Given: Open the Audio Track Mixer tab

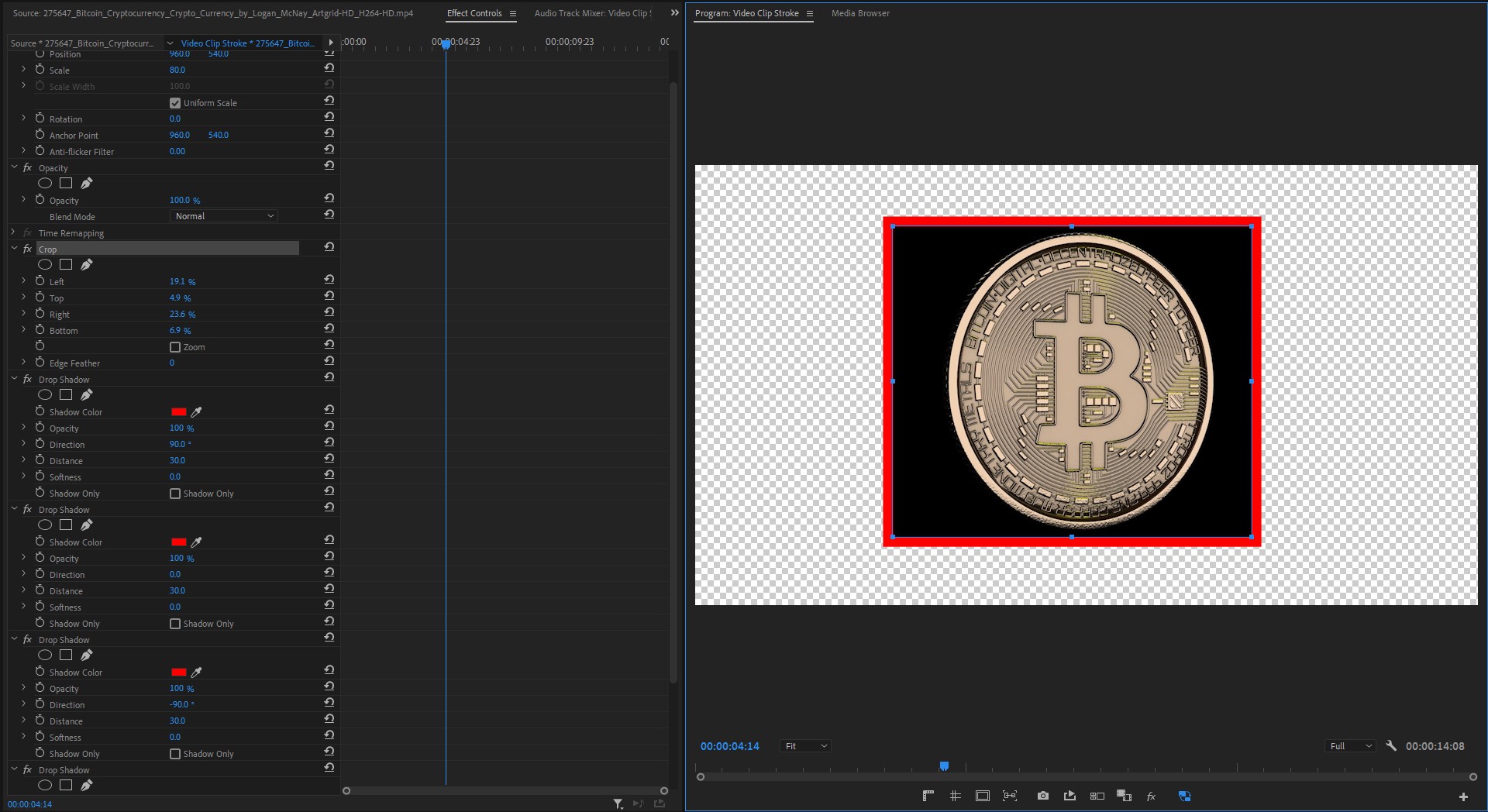Looking at the screenshot, I should point(592,13).
